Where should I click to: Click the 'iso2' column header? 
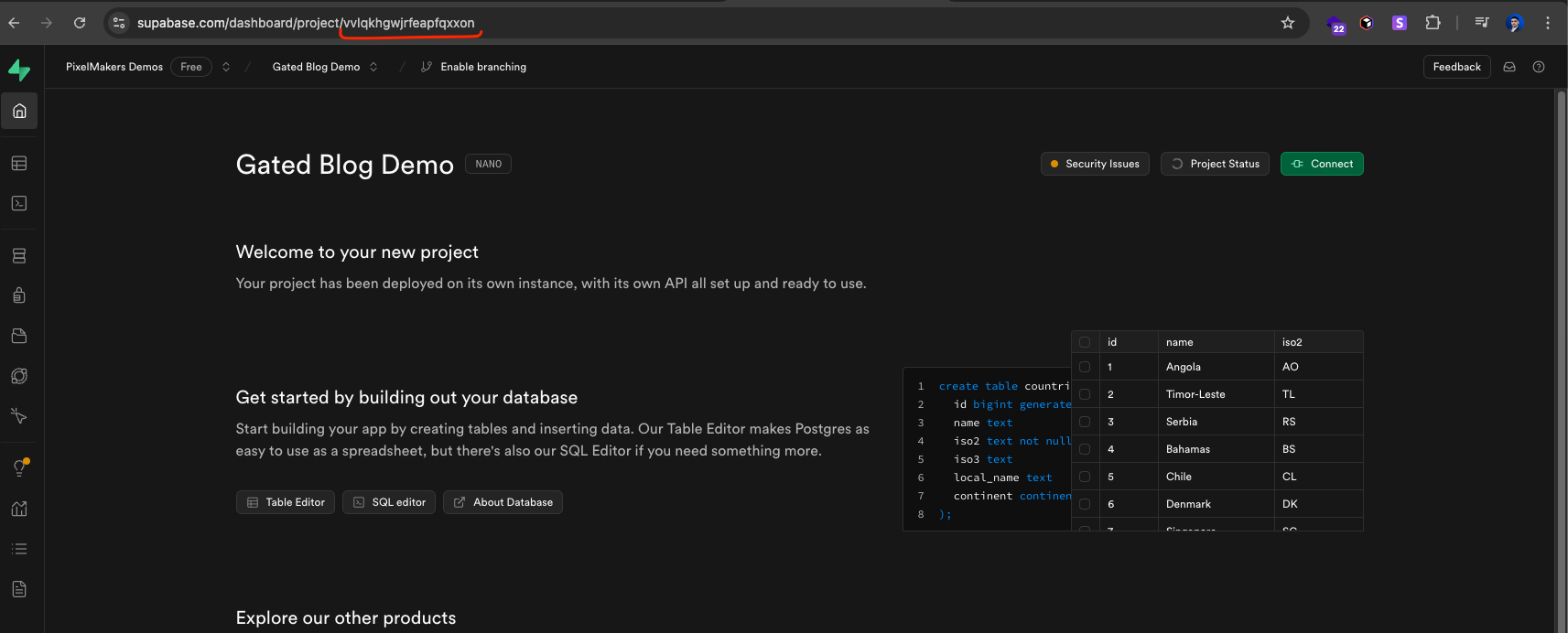[x=1319, y=342]
